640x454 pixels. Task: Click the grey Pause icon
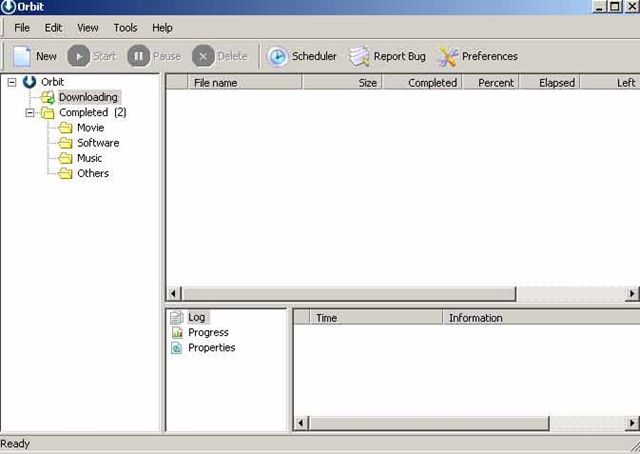point(138,56)
